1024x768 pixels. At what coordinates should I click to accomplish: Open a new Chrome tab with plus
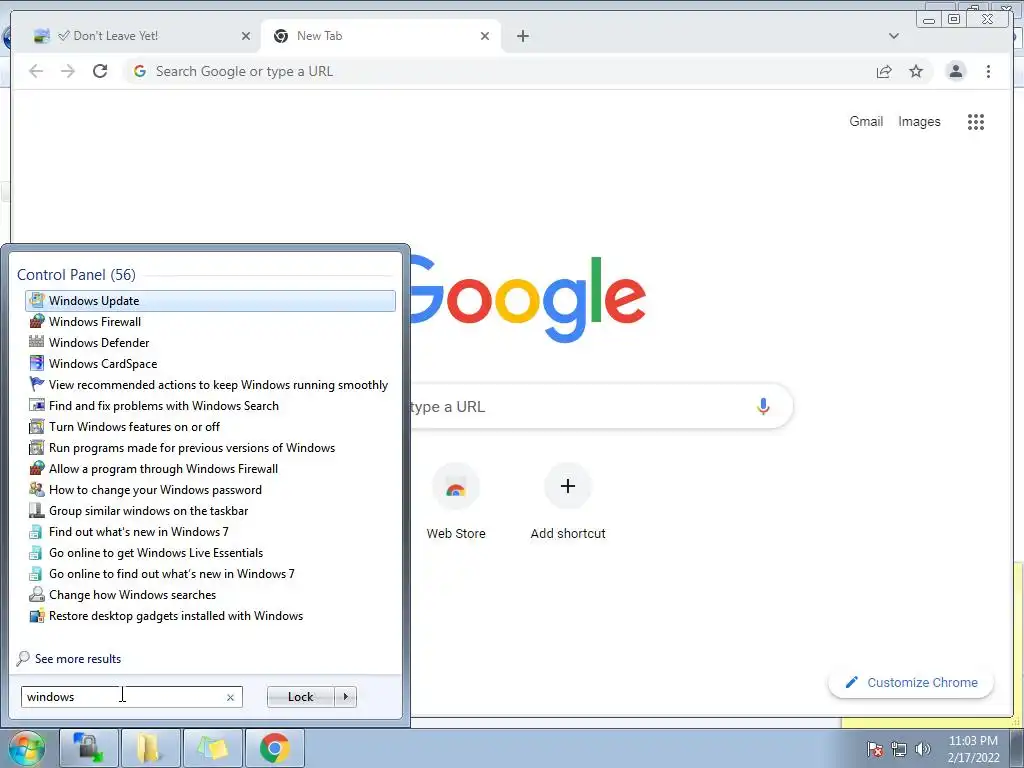[522, 36]
